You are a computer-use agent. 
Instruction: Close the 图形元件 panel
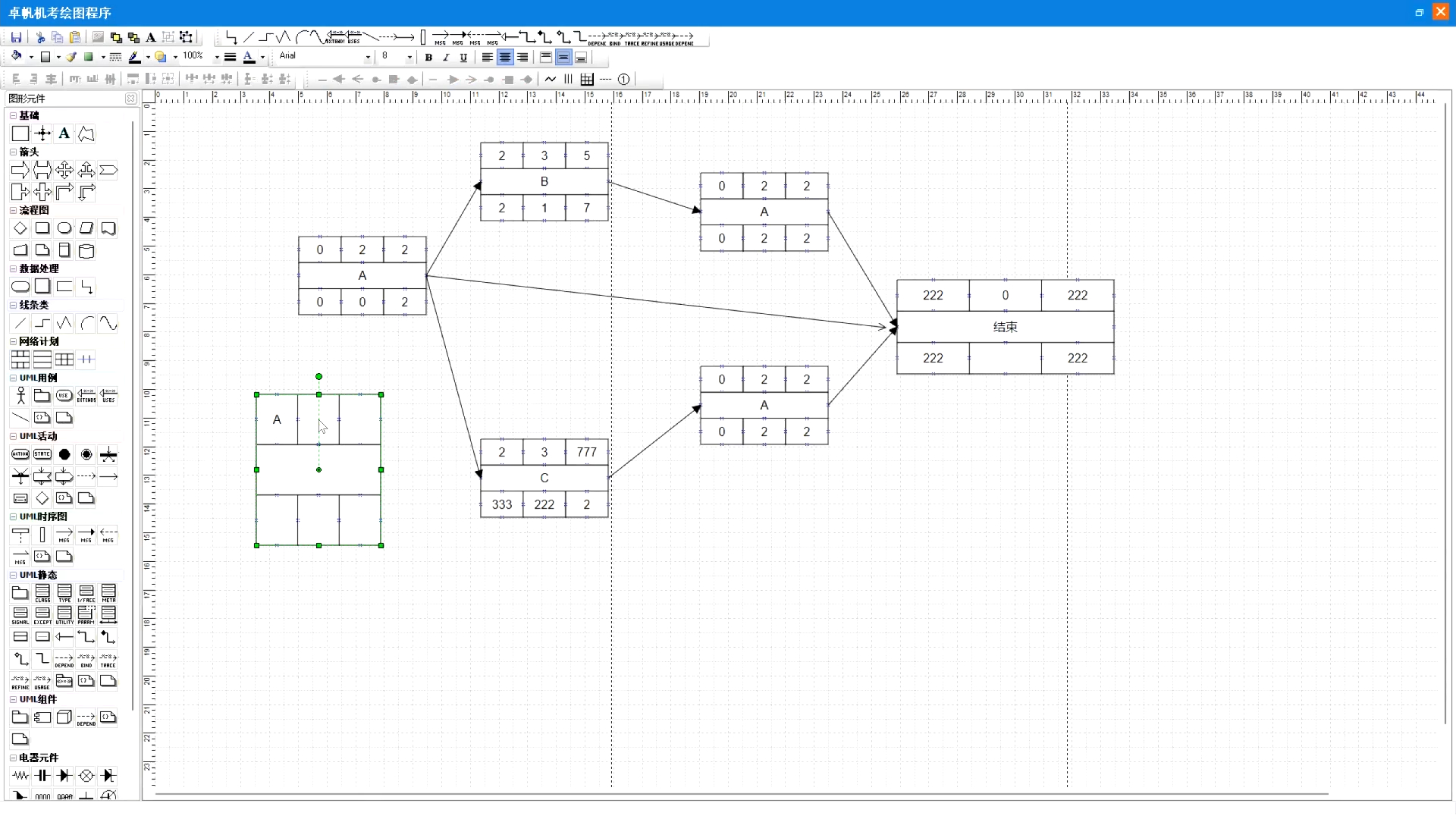click(x=130, y=99)
